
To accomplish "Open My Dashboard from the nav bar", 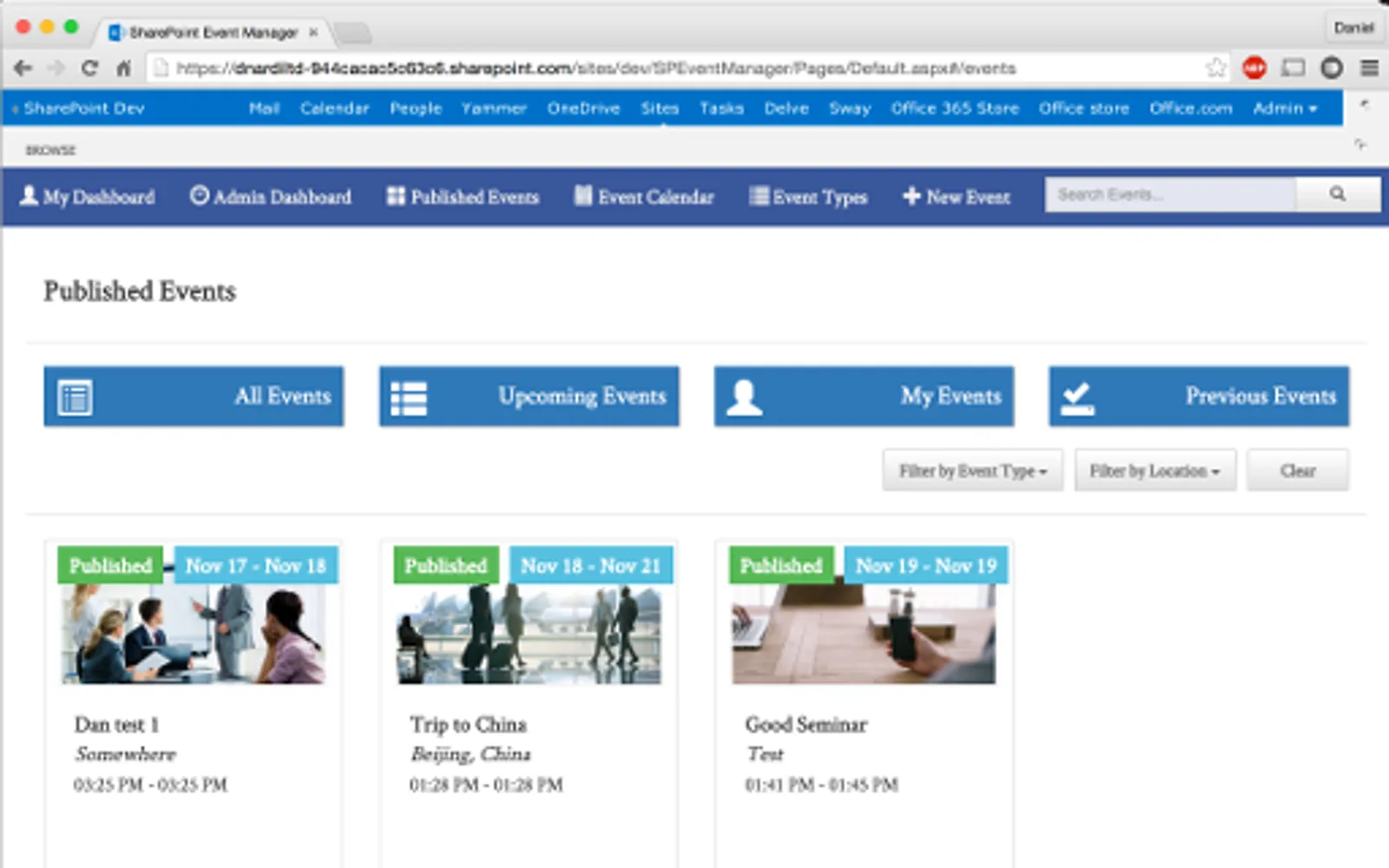I will click(88, 197).
